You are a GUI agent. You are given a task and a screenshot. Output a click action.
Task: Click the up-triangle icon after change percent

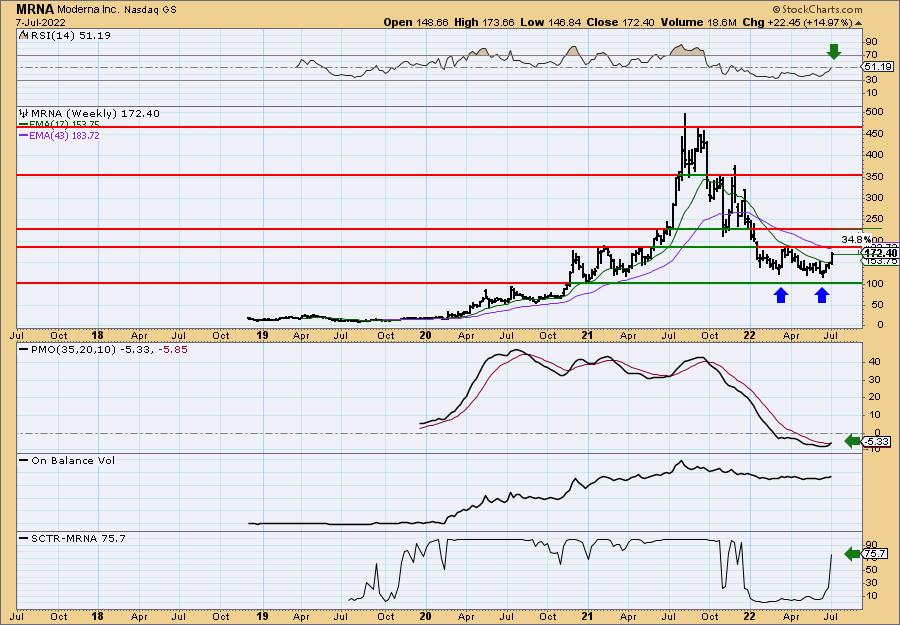pyautogui.click(x=859, y=23)
